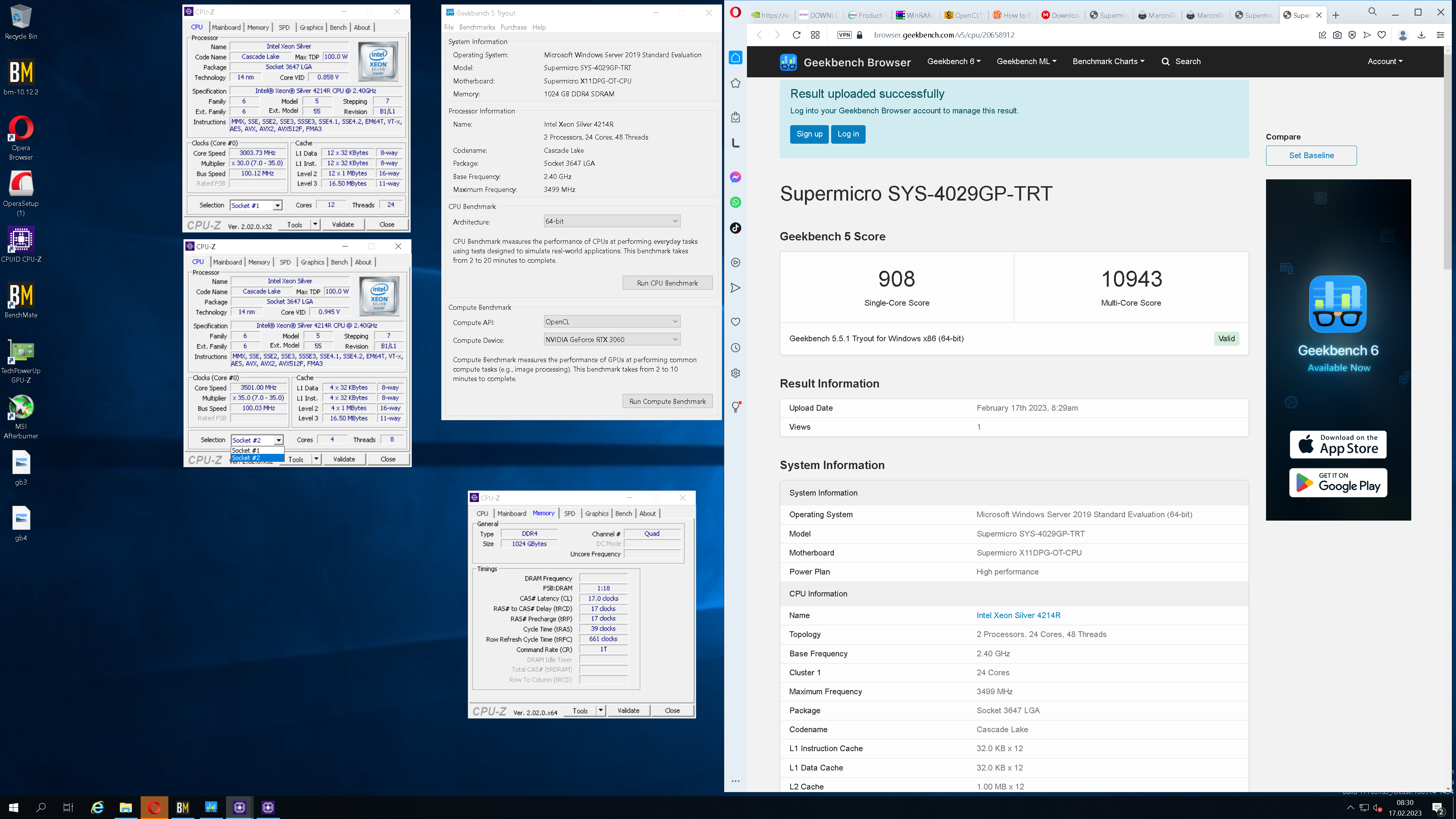Click the Log in button
This screenshot has width=1456, height=819.
click(x=848, y=134)
